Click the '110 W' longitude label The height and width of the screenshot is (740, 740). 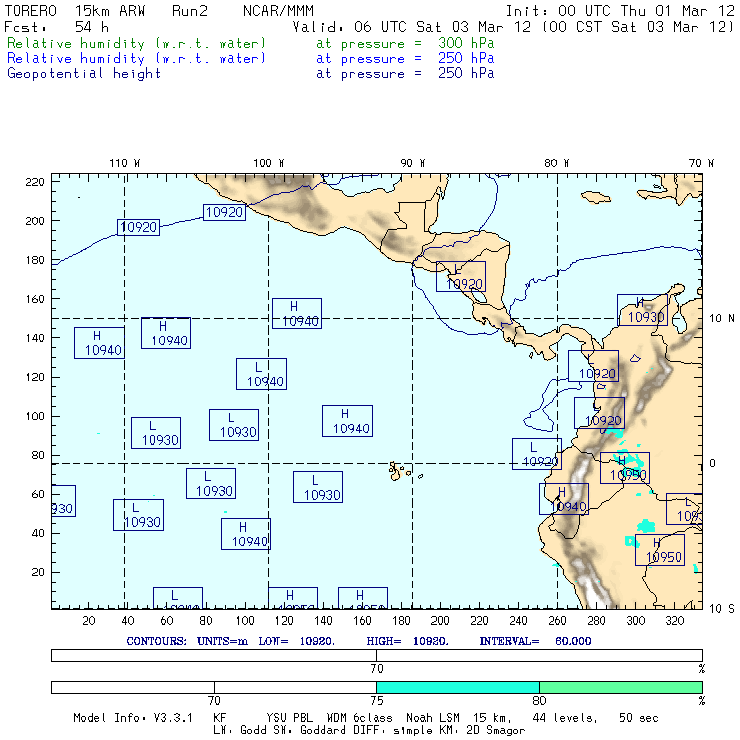125,163
